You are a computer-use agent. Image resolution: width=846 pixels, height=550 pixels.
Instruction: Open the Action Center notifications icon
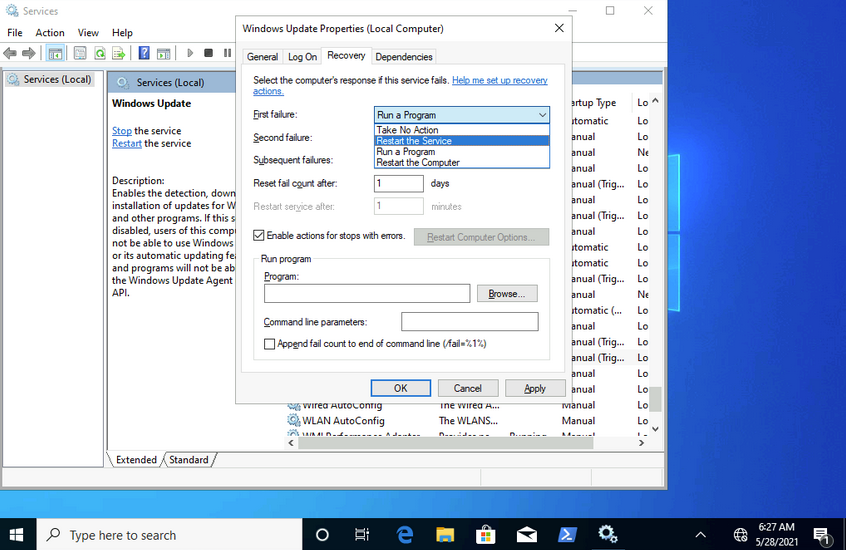click(x=822, y=535)
